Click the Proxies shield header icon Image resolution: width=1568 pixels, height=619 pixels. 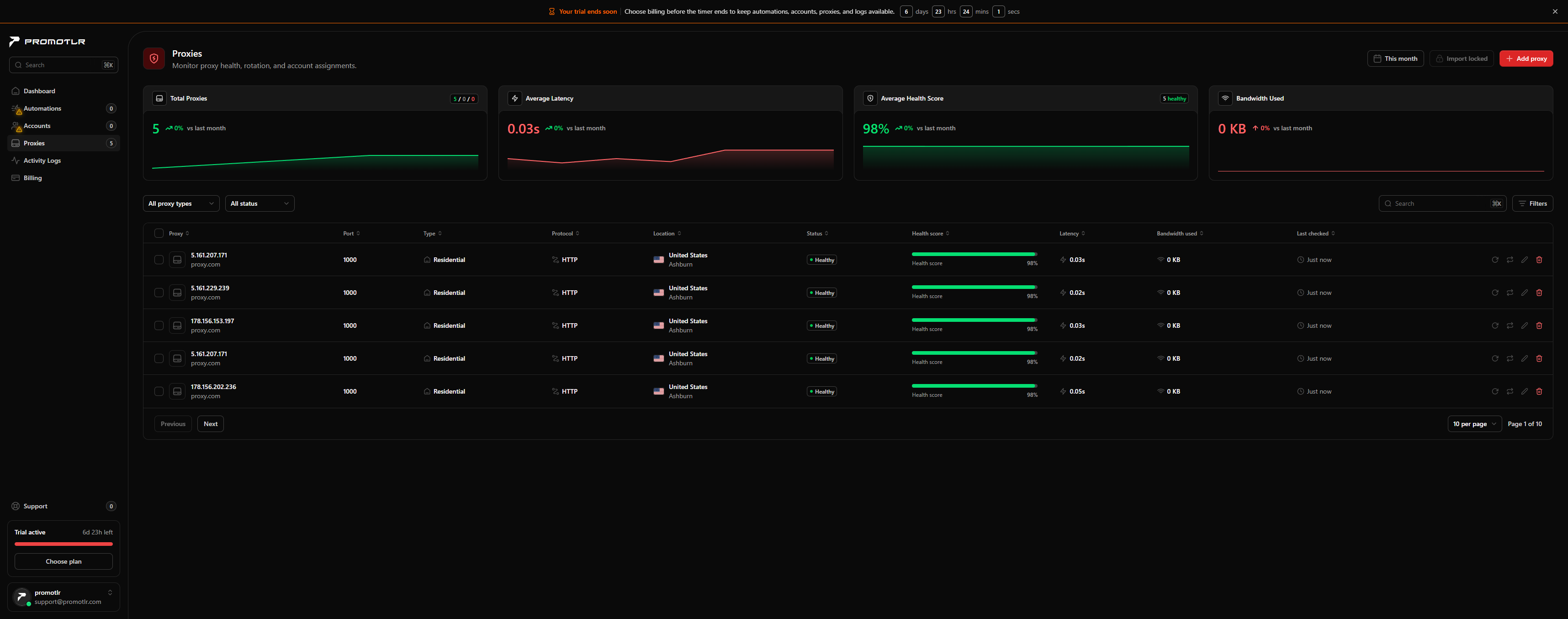(154, 59)
